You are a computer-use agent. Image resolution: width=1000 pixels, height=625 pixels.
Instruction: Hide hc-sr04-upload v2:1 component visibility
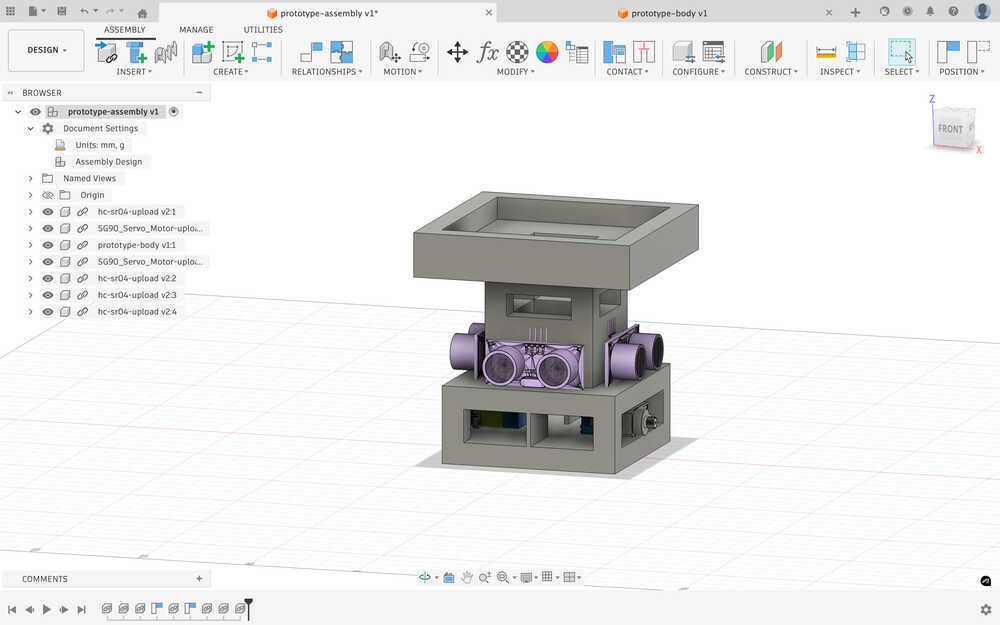(47, 212)
